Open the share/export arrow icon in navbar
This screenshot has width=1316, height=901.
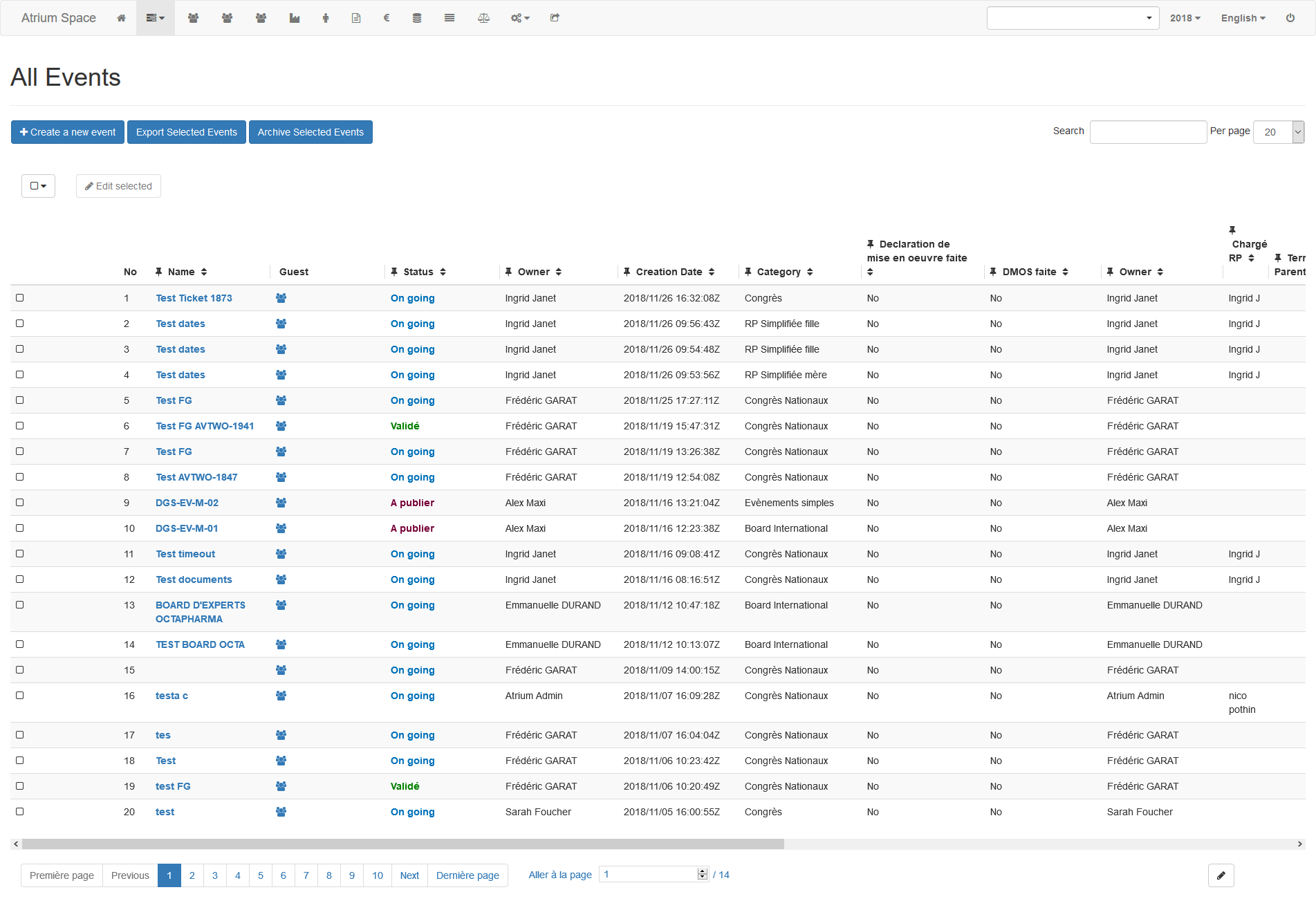tap(555, 18)
